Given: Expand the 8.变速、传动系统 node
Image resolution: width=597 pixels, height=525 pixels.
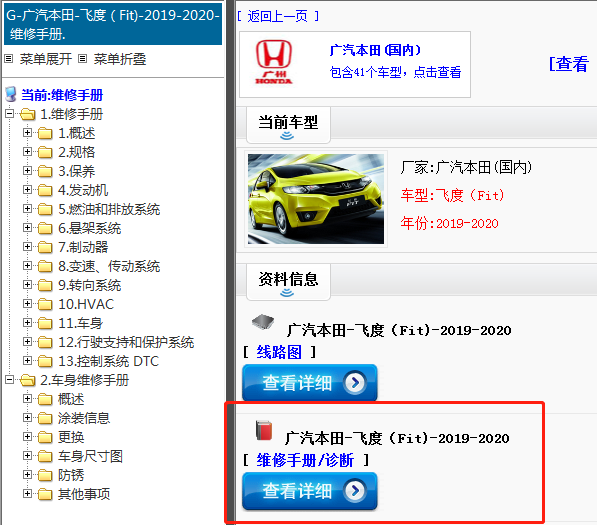Looking at the screenshot, I should [27, 265].
